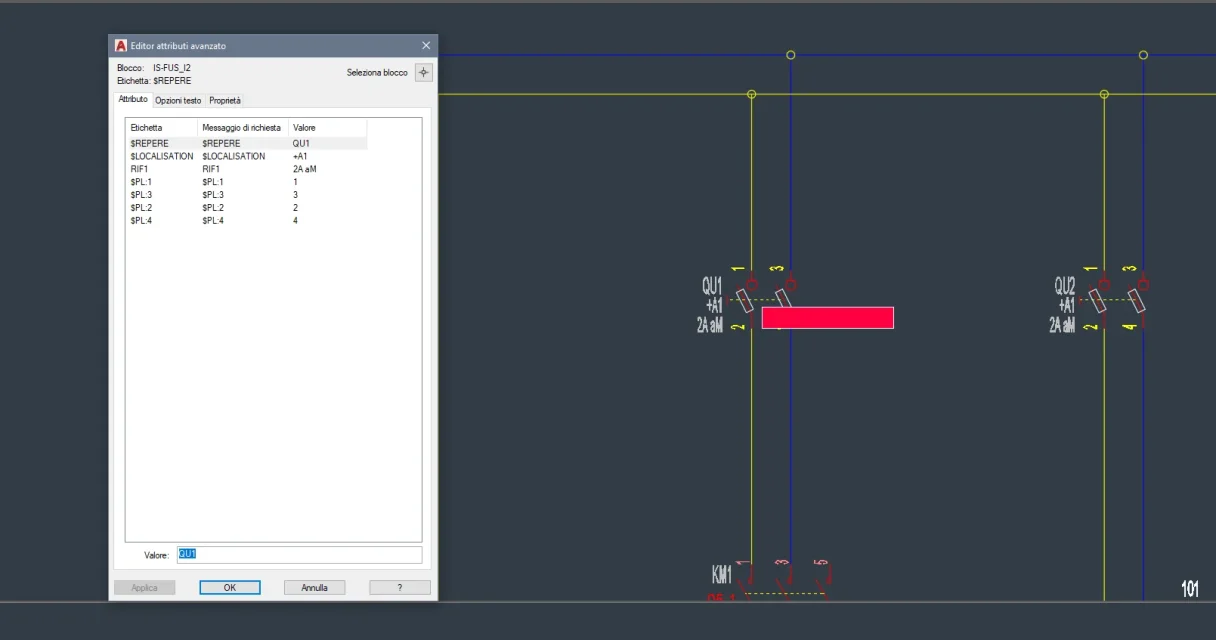The height and width of the screenshot is (640, 1216).
Task: Click the Seleziona blocco pick icon
Action: coord(423,72)
